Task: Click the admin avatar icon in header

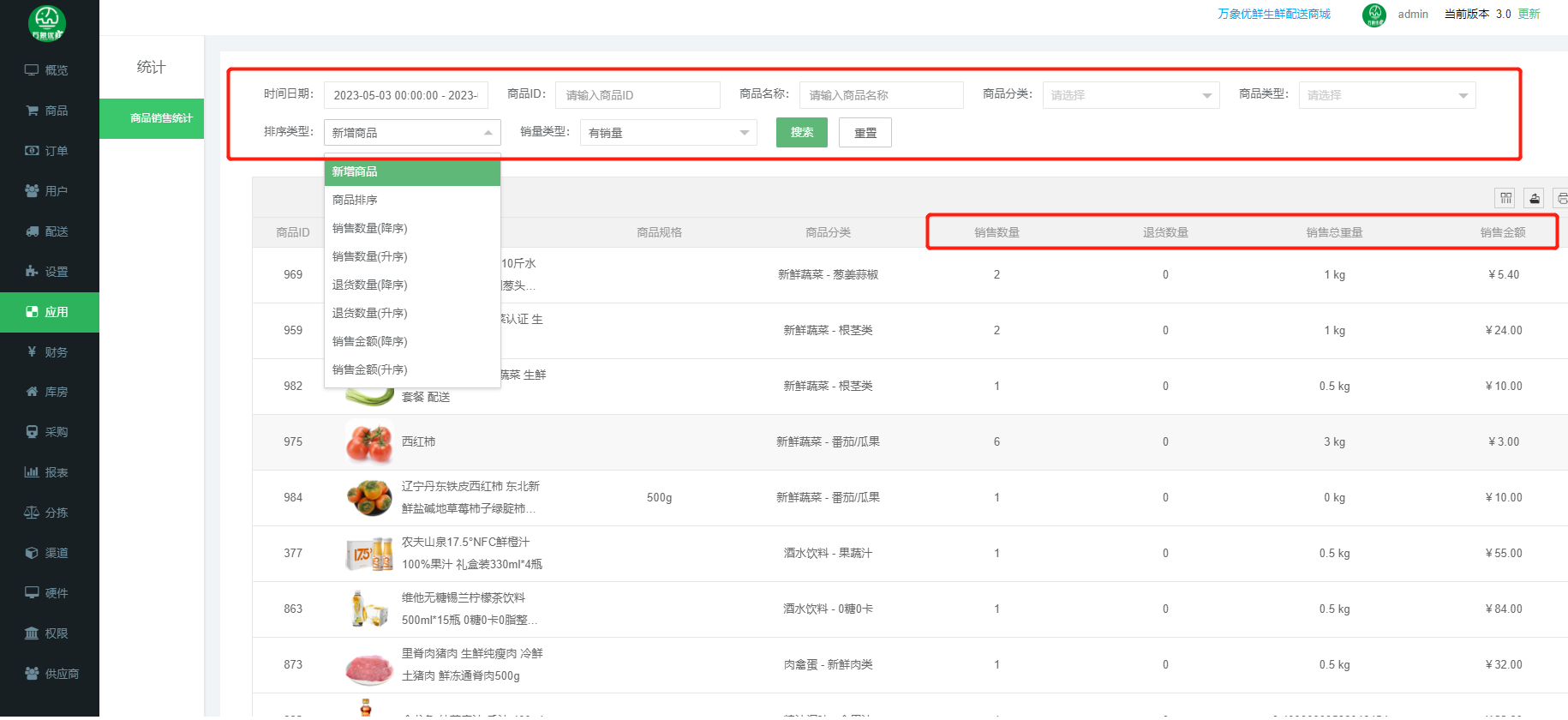Action: pyautogui.click(x=1373, y=15)
